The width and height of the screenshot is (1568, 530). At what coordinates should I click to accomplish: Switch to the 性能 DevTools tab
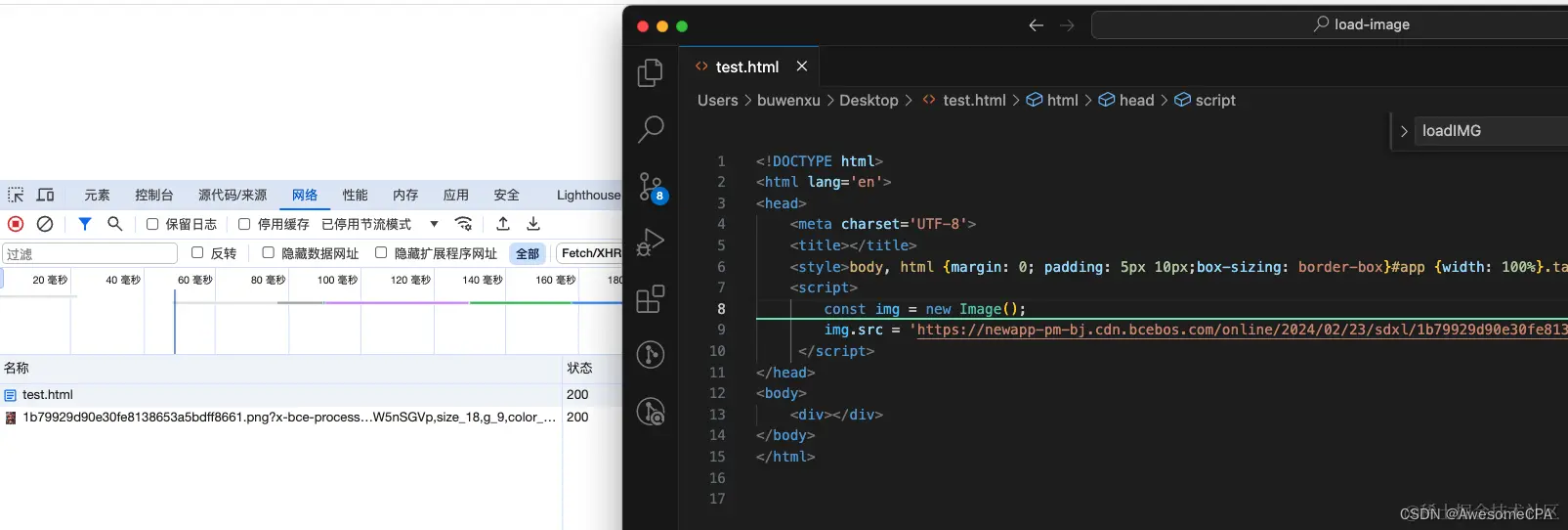355,195
